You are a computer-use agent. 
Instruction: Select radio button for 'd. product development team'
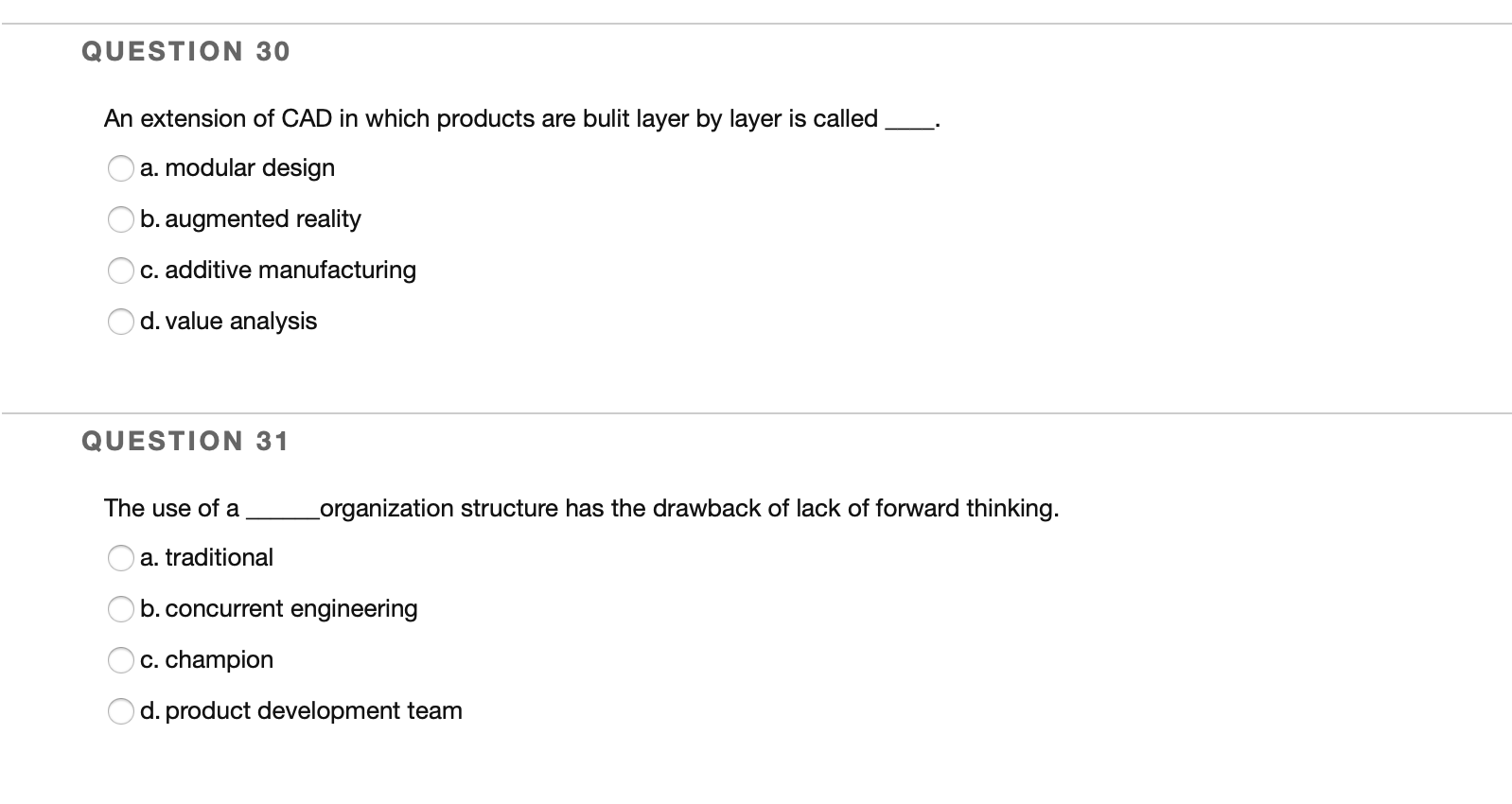(x=121, y=712)
